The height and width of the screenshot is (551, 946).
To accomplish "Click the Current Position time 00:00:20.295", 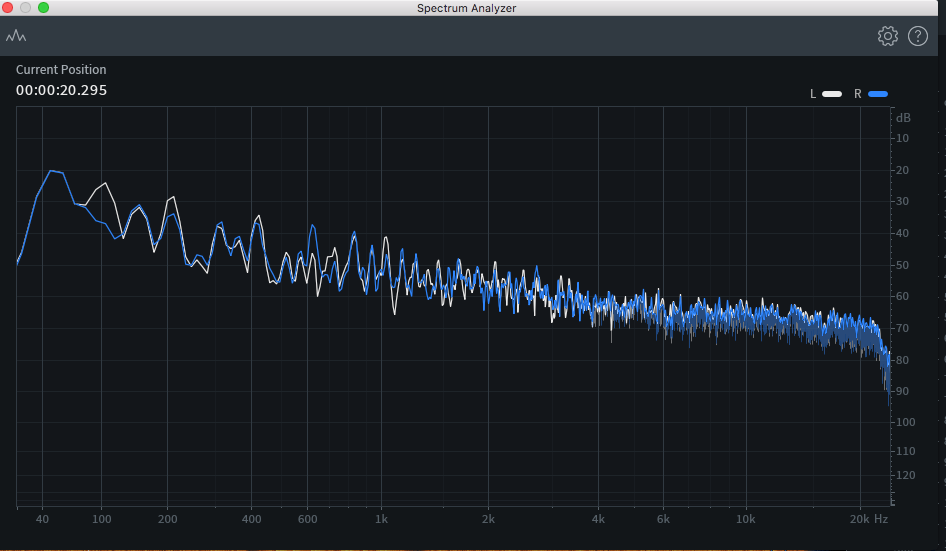I will (x=62, y=90).
